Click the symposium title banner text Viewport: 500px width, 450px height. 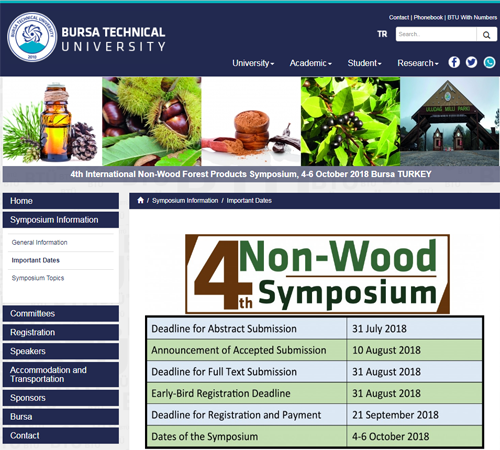pos(251,174)
